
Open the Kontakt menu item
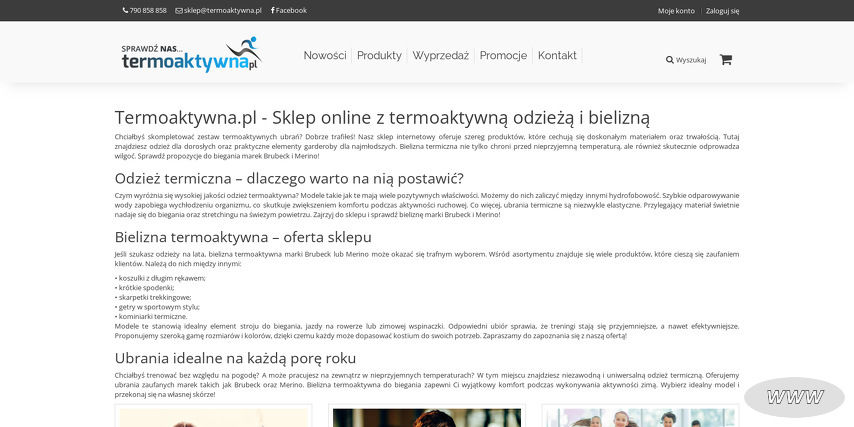pyautogui.click(x=557, y=56)
